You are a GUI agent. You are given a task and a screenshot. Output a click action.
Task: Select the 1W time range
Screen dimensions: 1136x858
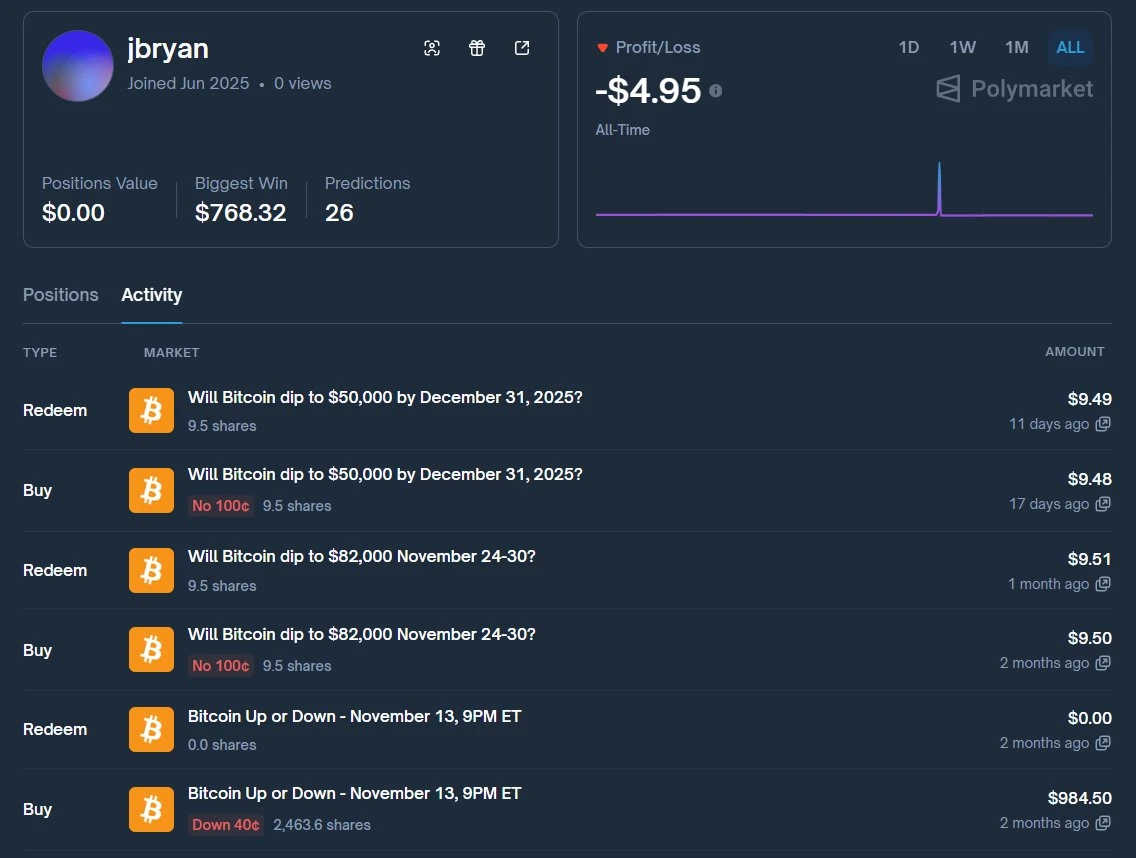pyautogui.click(x=962, y=47)
